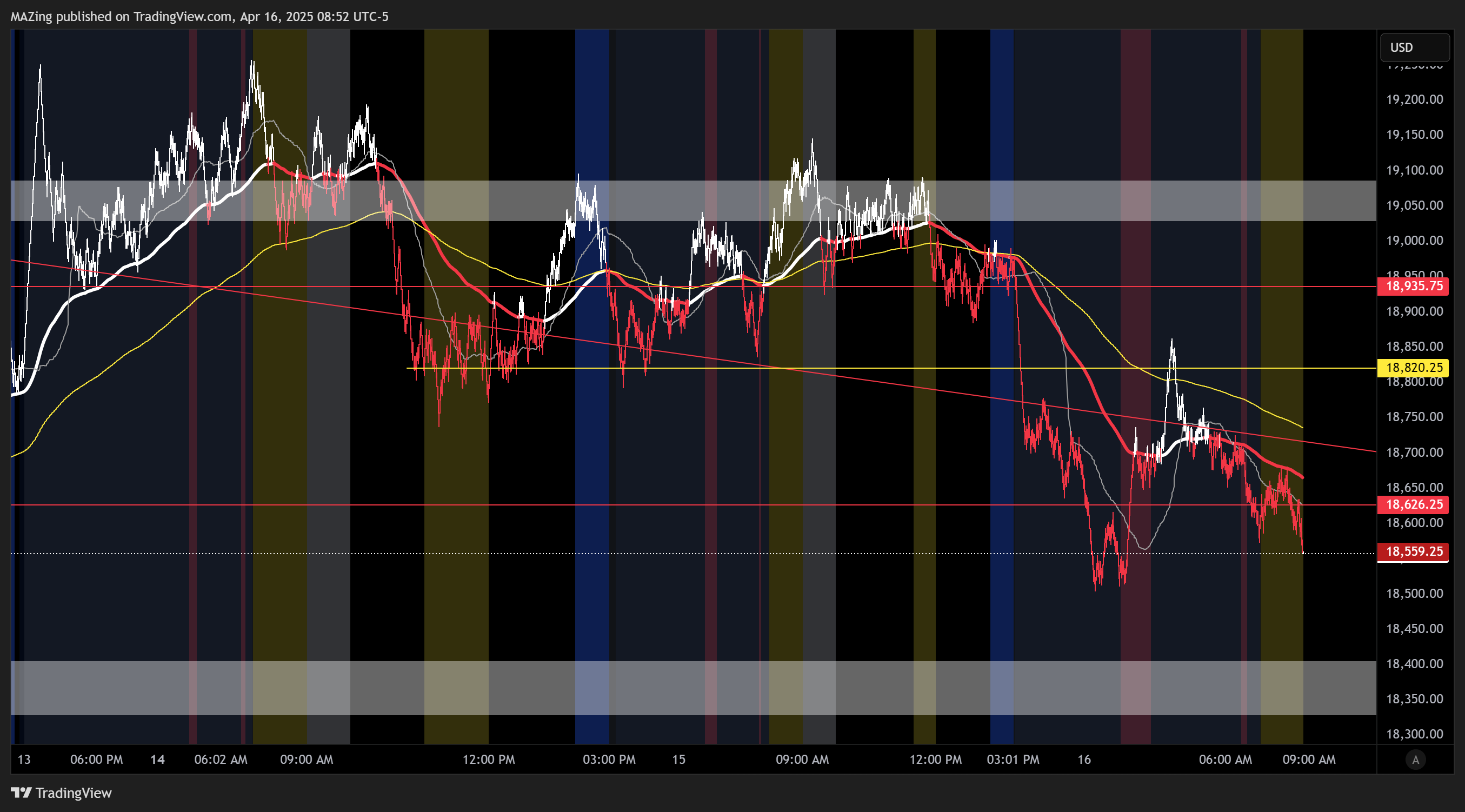The image size is (1465, 812).
Task: Click the 18,400.00 price axis value
Action: (1414, 663)
